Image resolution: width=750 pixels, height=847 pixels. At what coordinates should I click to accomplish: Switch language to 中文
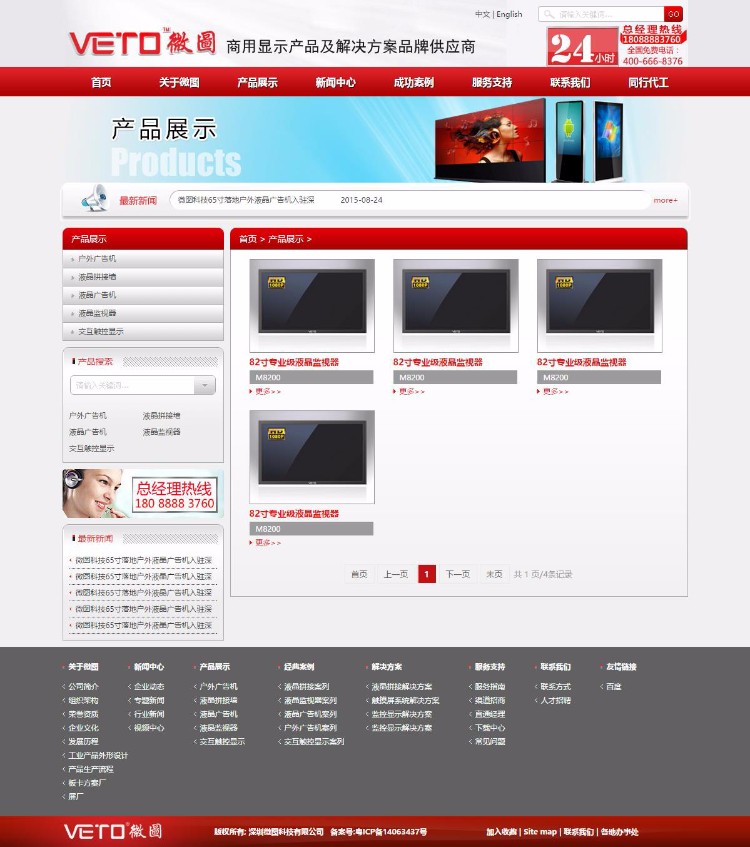click(483, 14)
